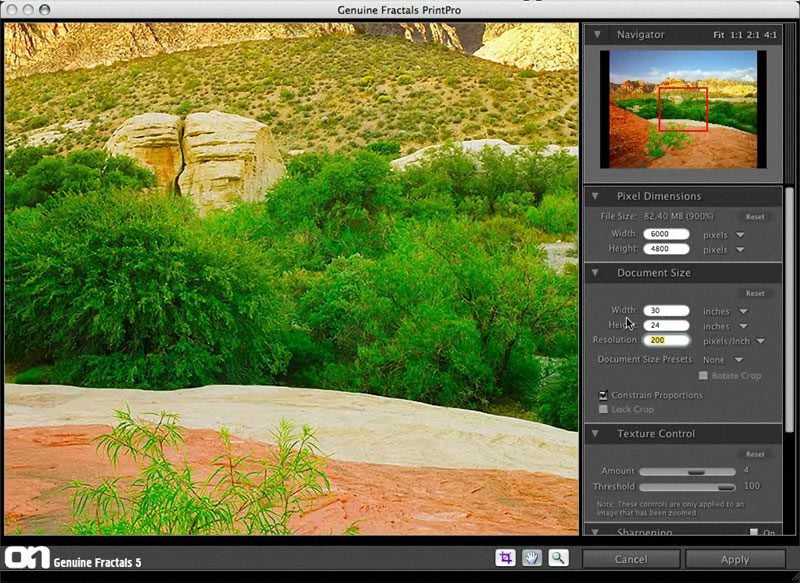Image resolution: width=800 pixels, height=583 pixels.
Task: Reset the Texture Control settings
Action: [x=755, y=454]
